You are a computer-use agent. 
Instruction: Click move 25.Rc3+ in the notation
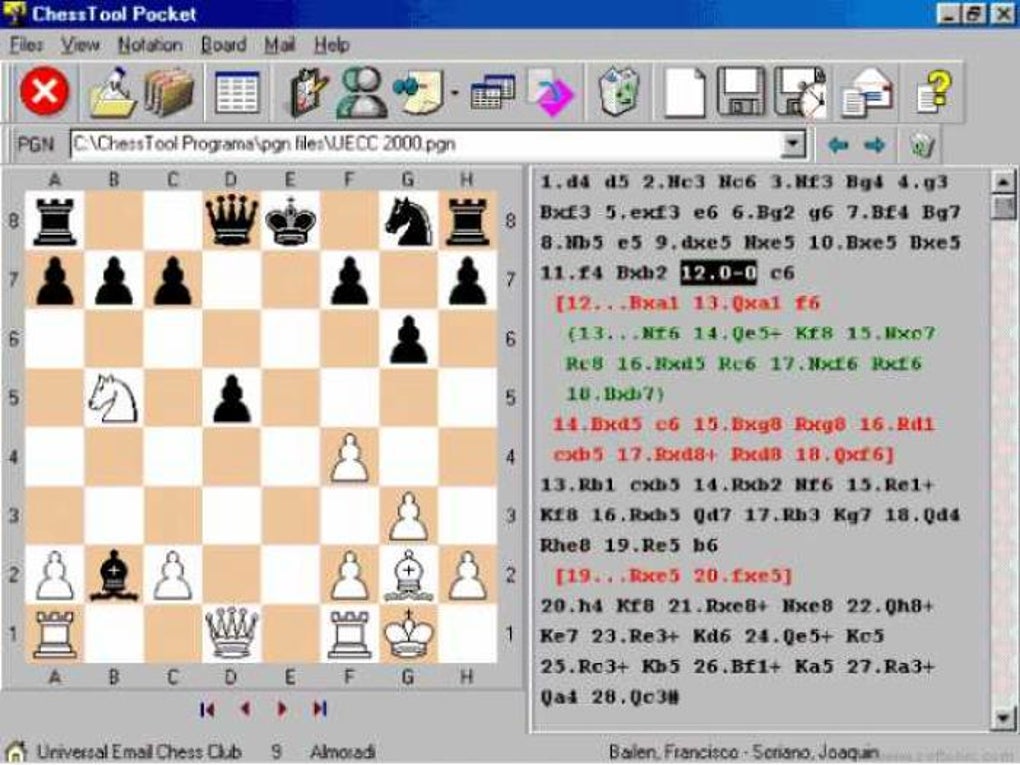tap(584, 667)
